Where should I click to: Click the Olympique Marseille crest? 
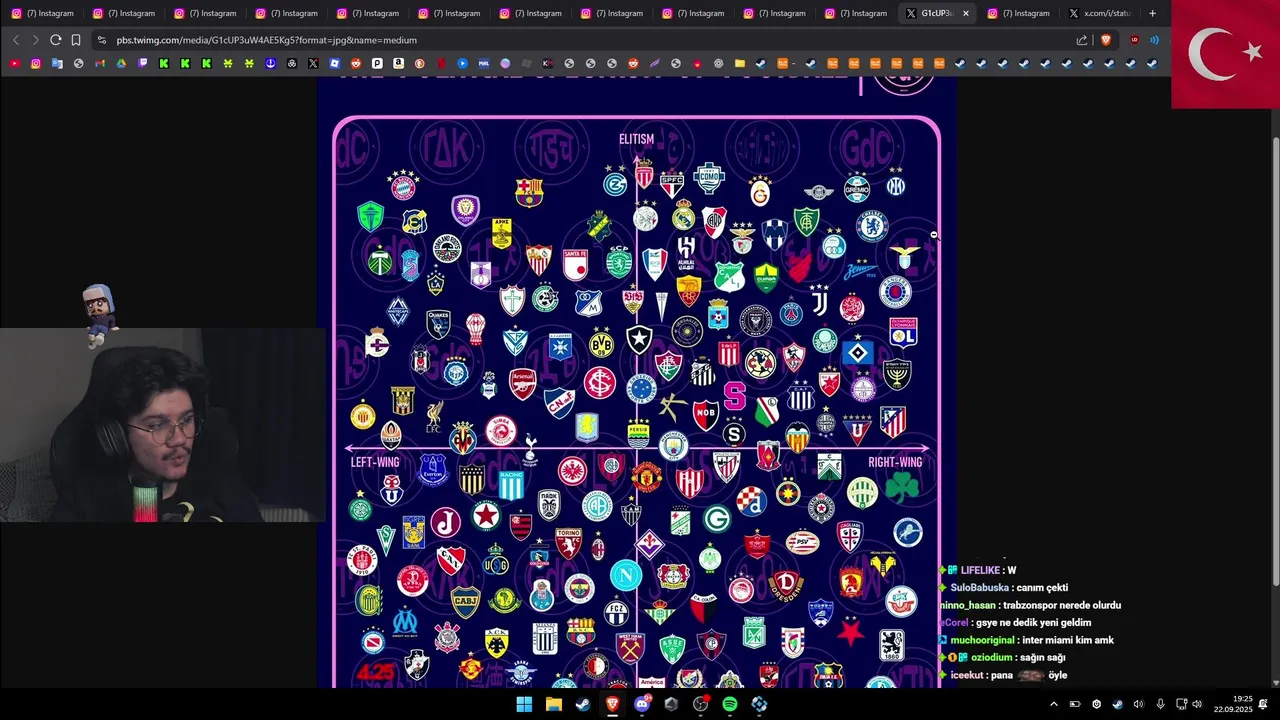(405, 622)
